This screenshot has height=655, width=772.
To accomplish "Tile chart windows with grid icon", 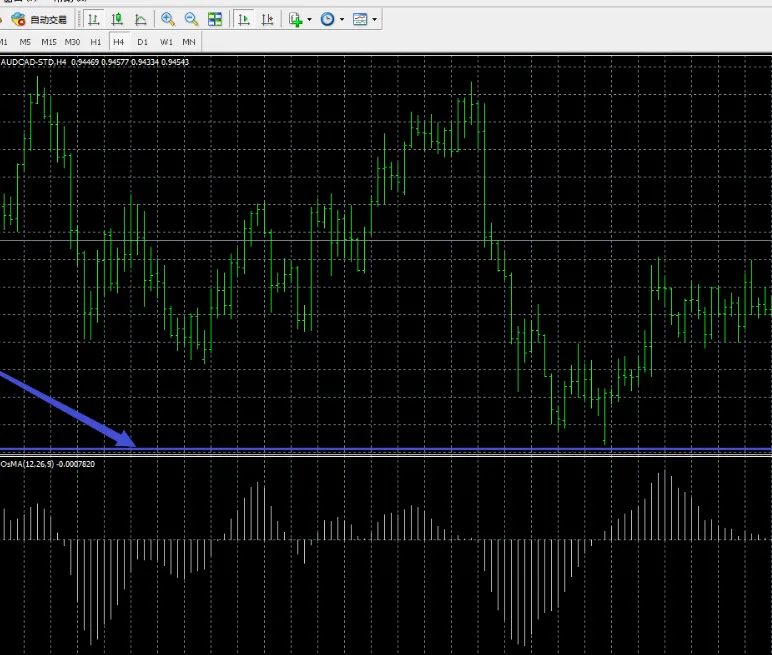I will pos(215,19).
